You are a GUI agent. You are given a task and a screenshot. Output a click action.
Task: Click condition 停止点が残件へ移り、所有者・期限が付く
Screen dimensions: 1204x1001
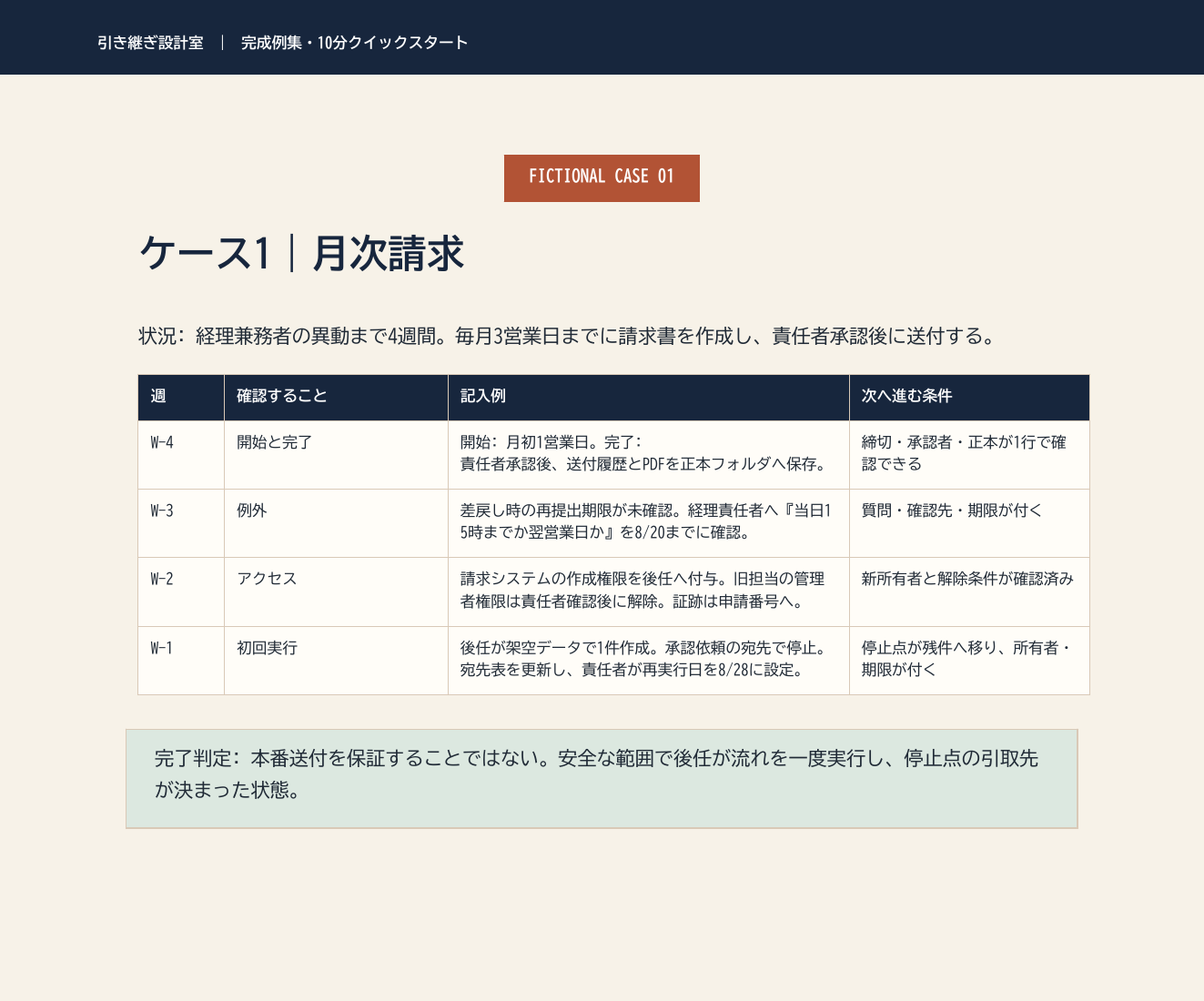click(x=969, y=660)
